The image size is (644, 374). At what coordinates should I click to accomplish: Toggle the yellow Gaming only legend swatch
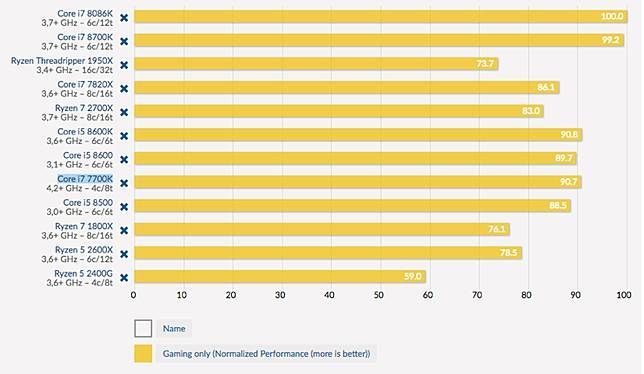click(143, 353)
